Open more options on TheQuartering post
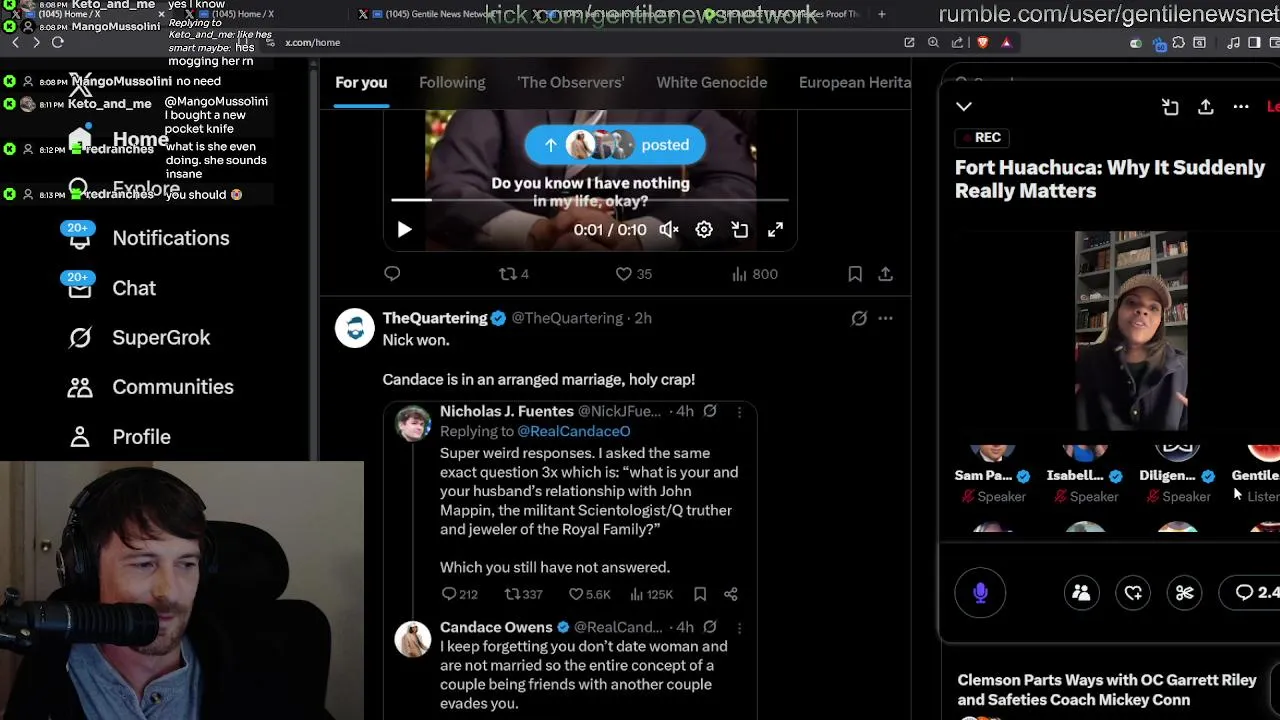Image resolution: width=1280 pixels, height=720 pixels. (885, 318)
